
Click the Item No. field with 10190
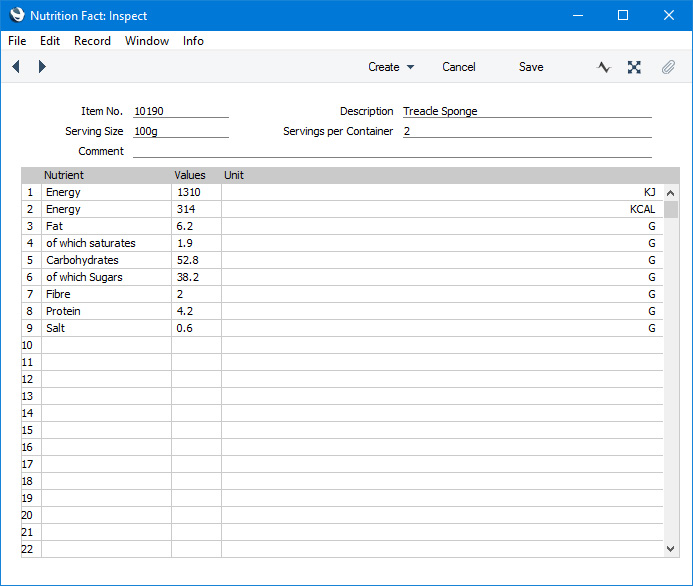(181, 111)
